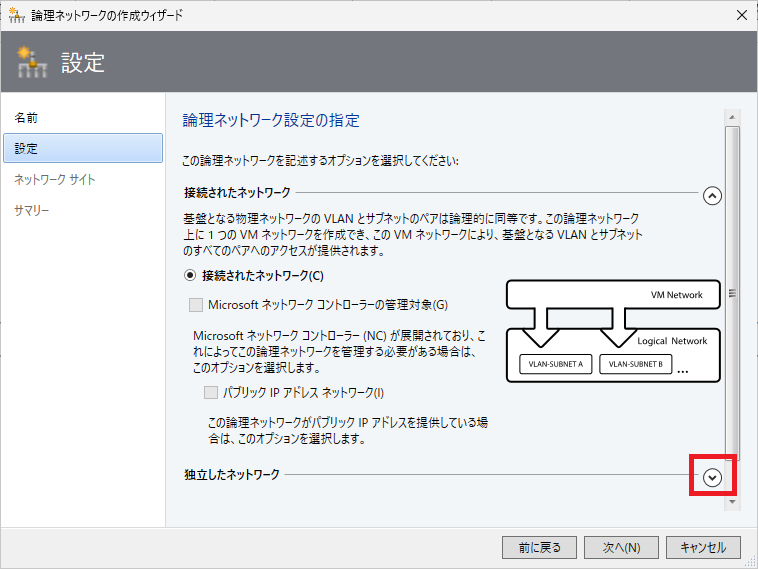Click the 次へ(N) button
758x569 pixels.
[x=621, y=547]
